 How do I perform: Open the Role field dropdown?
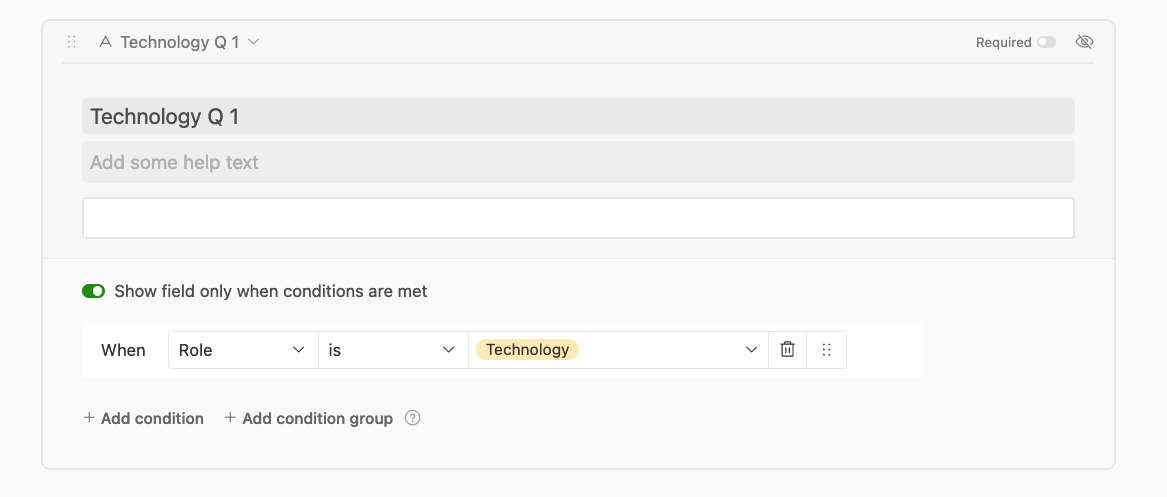pyautogui.click(x=243, y=350)
